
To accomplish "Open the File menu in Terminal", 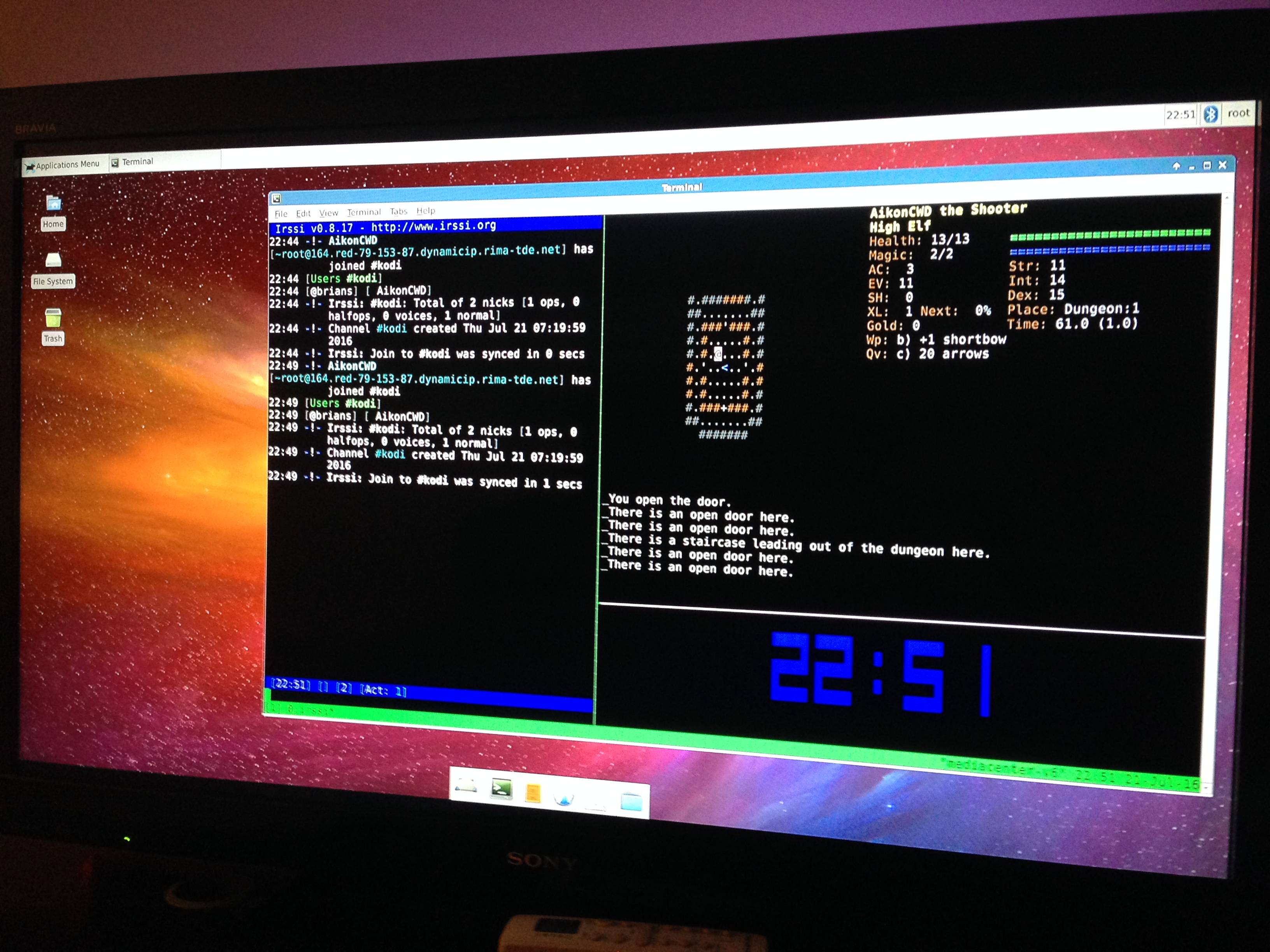I will coord(281,214).
